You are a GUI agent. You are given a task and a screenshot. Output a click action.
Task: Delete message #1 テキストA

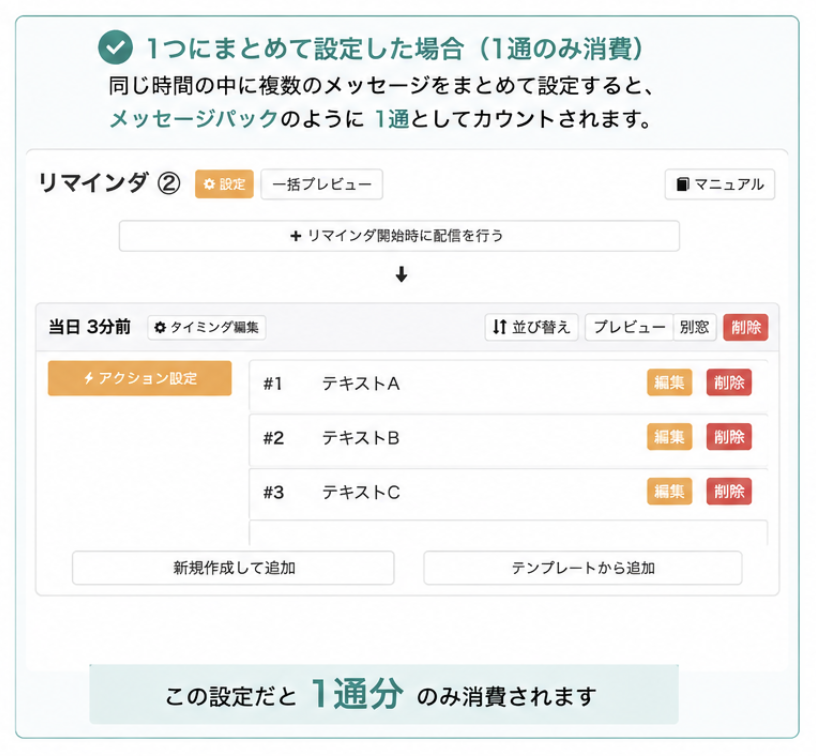tap(729, 382)
